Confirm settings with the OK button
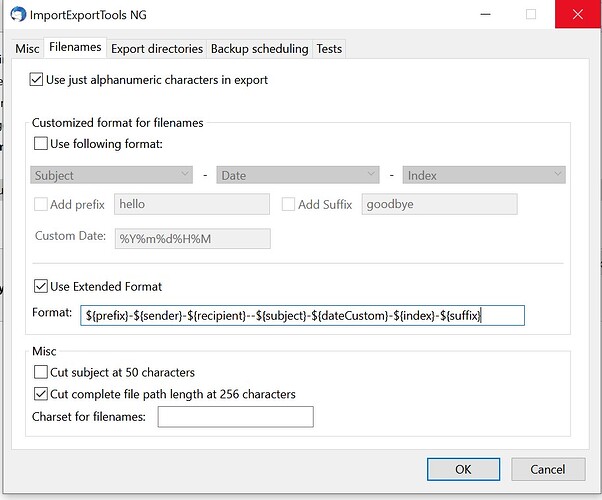The image size is (602, 500). [x=463, y=469]
